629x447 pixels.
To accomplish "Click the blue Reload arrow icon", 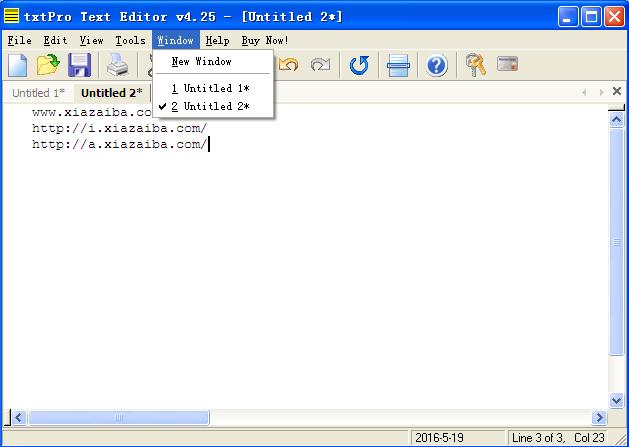I will (359, 65).
